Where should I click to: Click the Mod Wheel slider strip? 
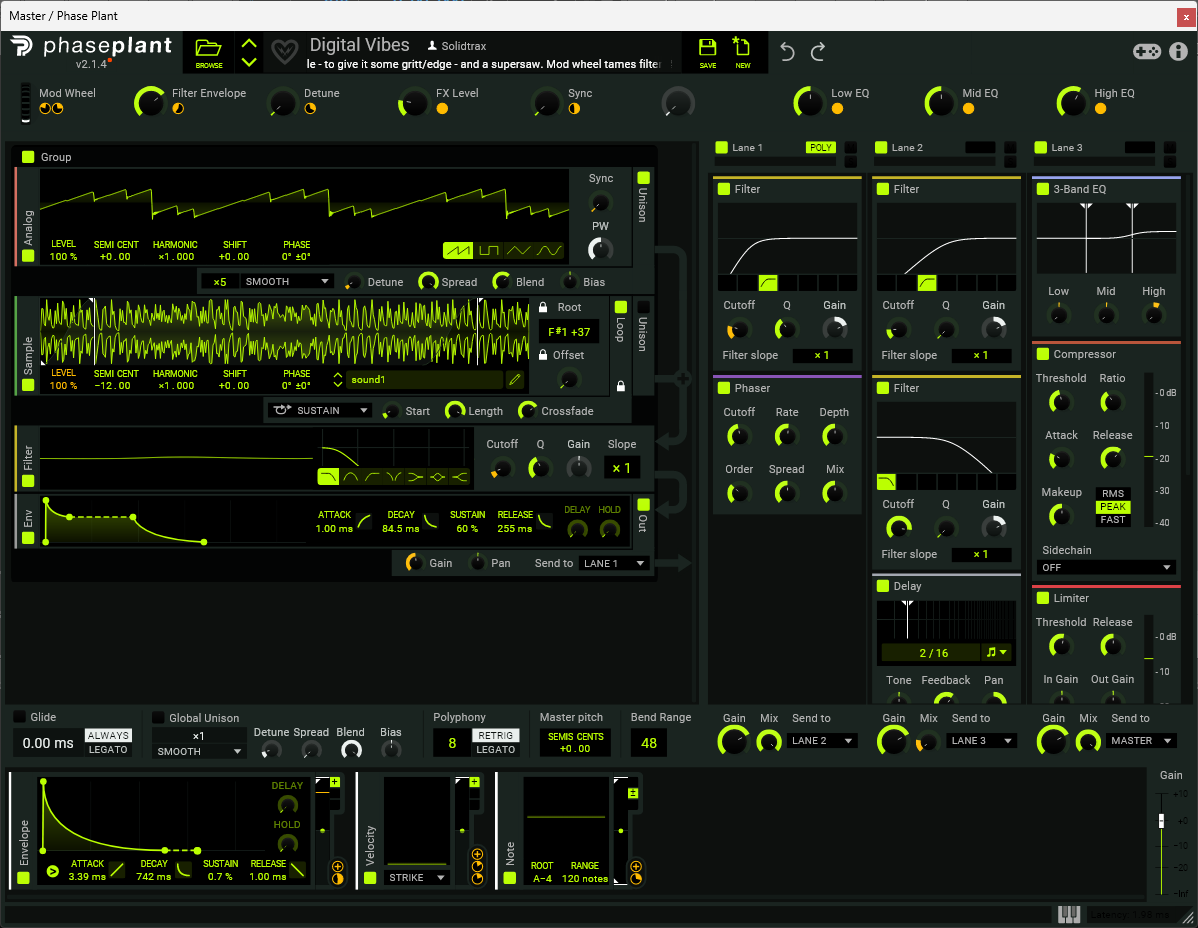(x=26, y=102)
